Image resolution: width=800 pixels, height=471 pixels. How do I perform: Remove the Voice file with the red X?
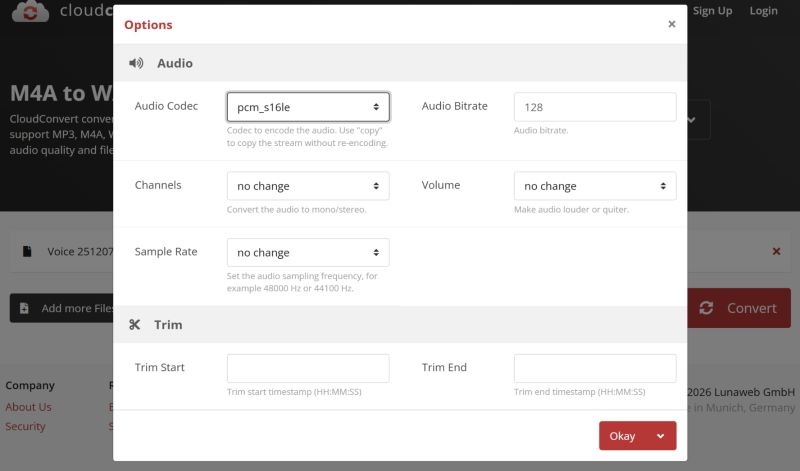(x=776, y=251)
